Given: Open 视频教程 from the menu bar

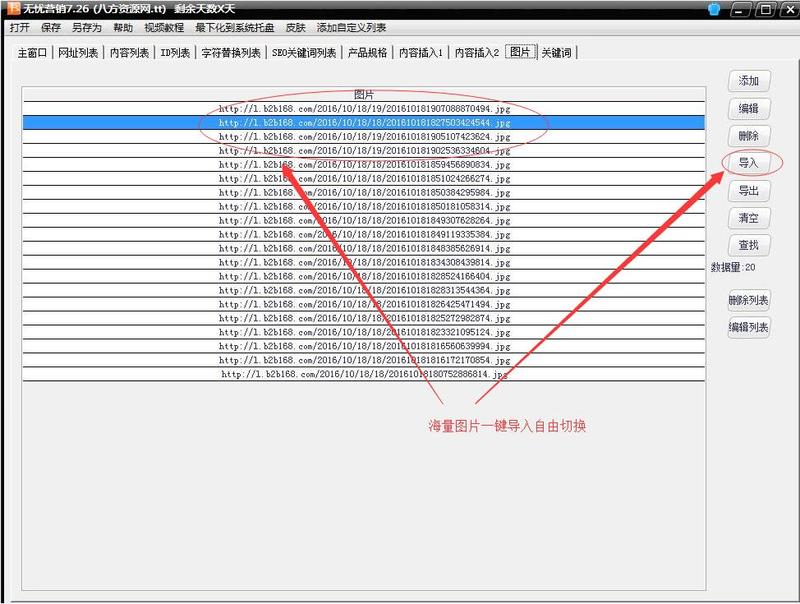Looking at the screenshot, I should pyautogui.click(x=164, y=28).
